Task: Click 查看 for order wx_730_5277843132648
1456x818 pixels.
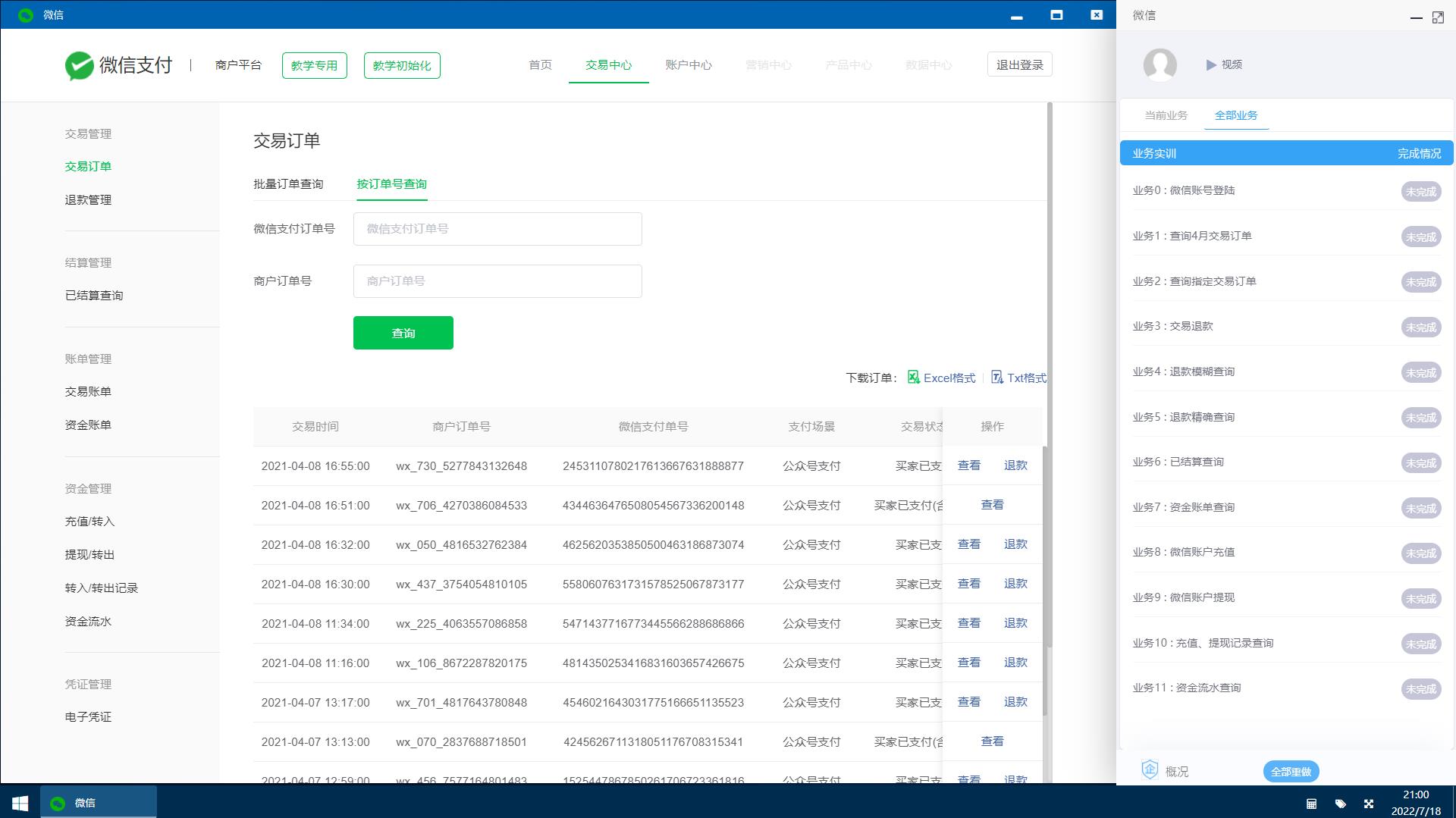Action: 969,465
